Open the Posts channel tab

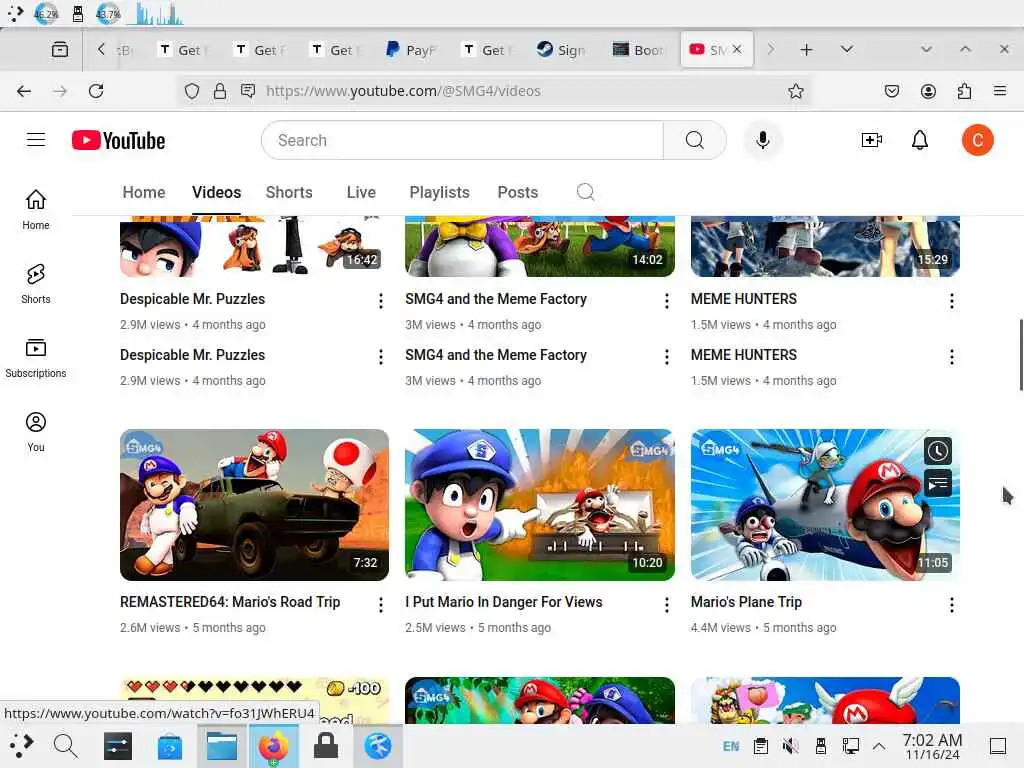[518, 192]
